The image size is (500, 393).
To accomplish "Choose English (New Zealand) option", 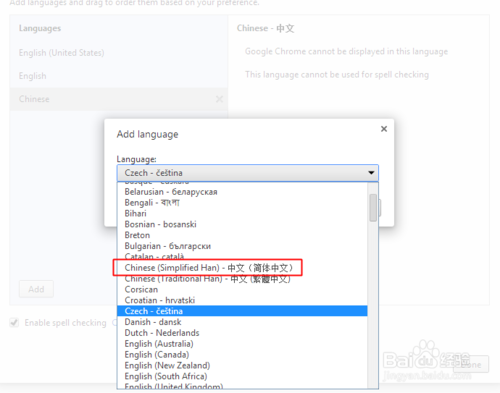I will click(242, 365).
